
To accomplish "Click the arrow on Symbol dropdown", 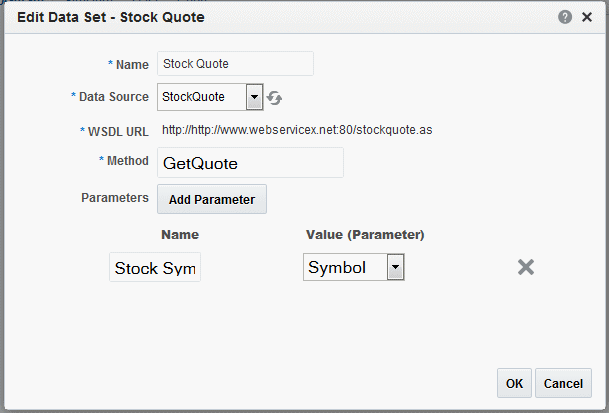I will click(x=396, y=267).
